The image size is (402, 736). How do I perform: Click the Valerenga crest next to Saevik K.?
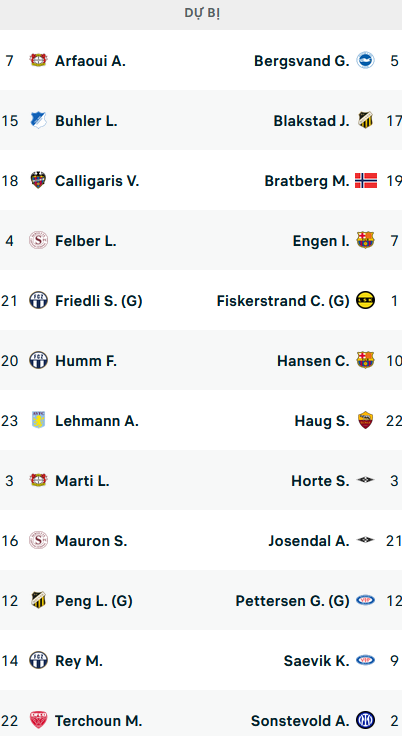[365, 660]
